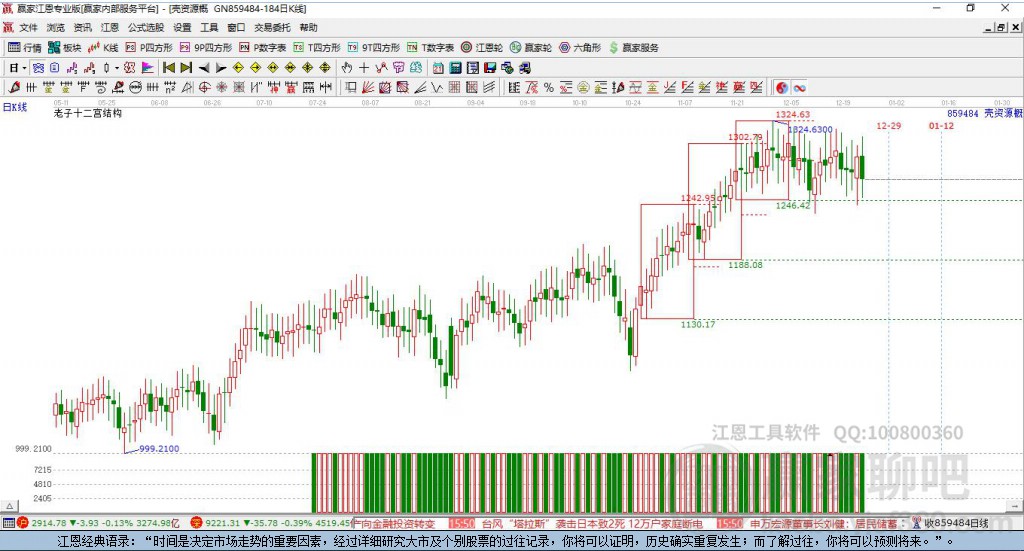Click the 老子十二宫结构 indicator title
This screenshot has height=551, width=1024.
(x=88, y=113)
